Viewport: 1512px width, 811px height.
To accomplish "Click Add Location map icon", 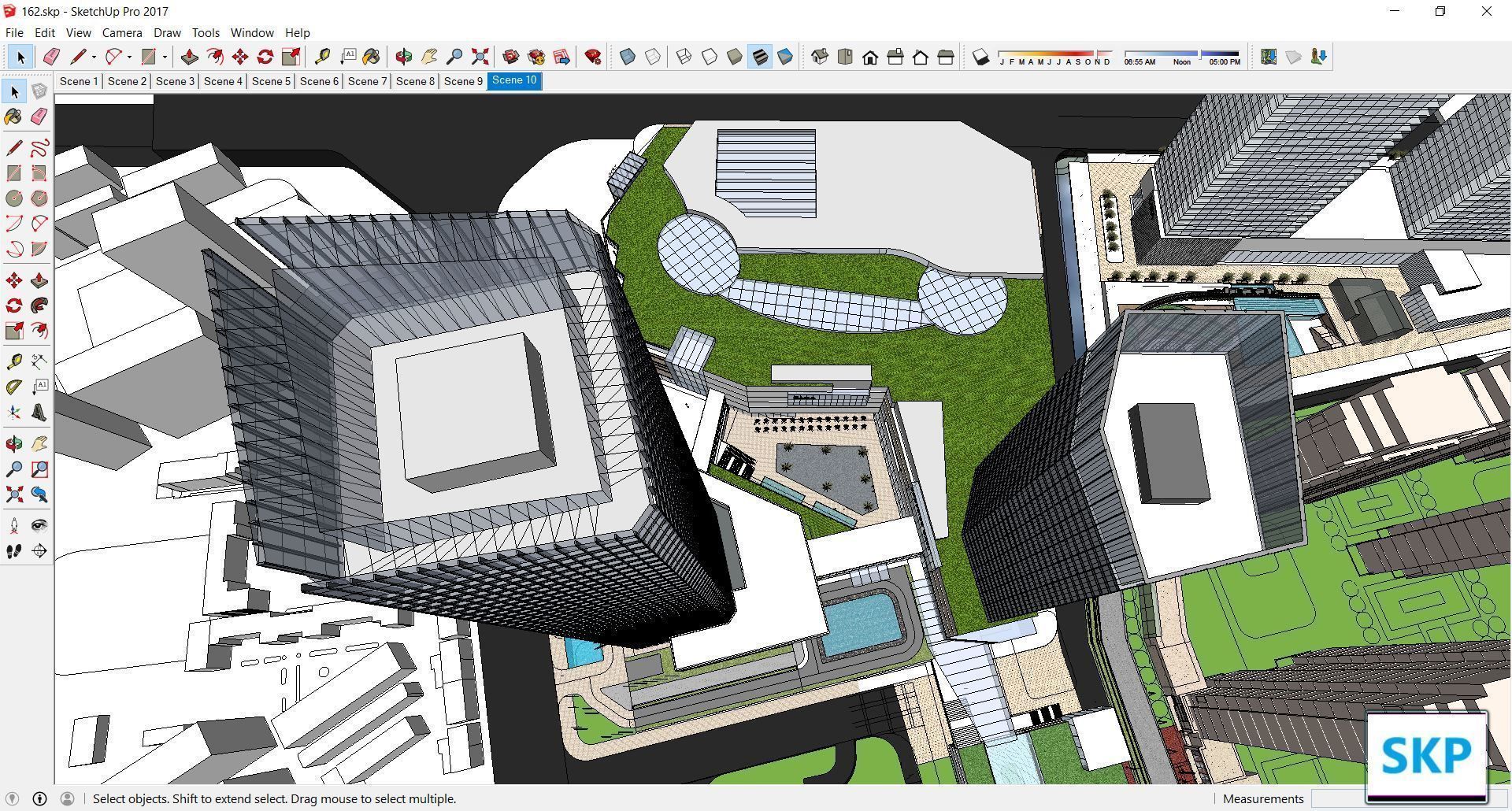I will pos(1269,57).
